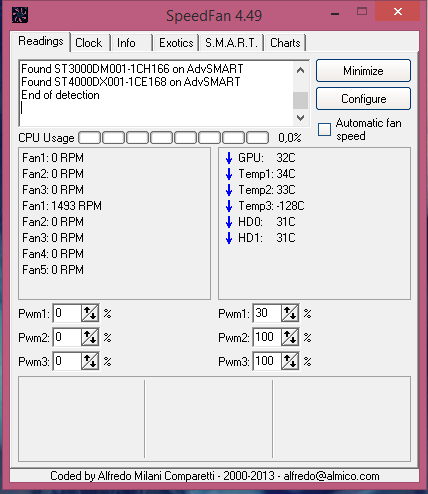The height and width of the screenshot is (494, 428).
Task: Click the 'Fan5: 0 RPM' reading
Action: click(53, 270)
